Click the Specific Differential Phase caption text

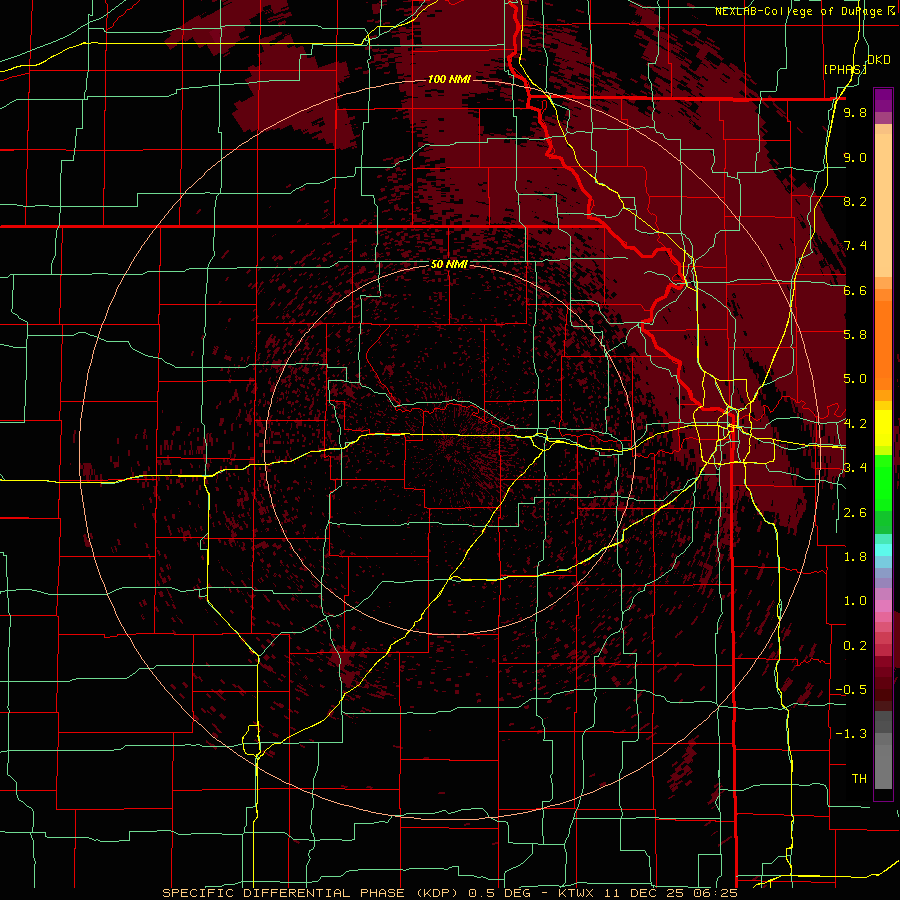449,893
